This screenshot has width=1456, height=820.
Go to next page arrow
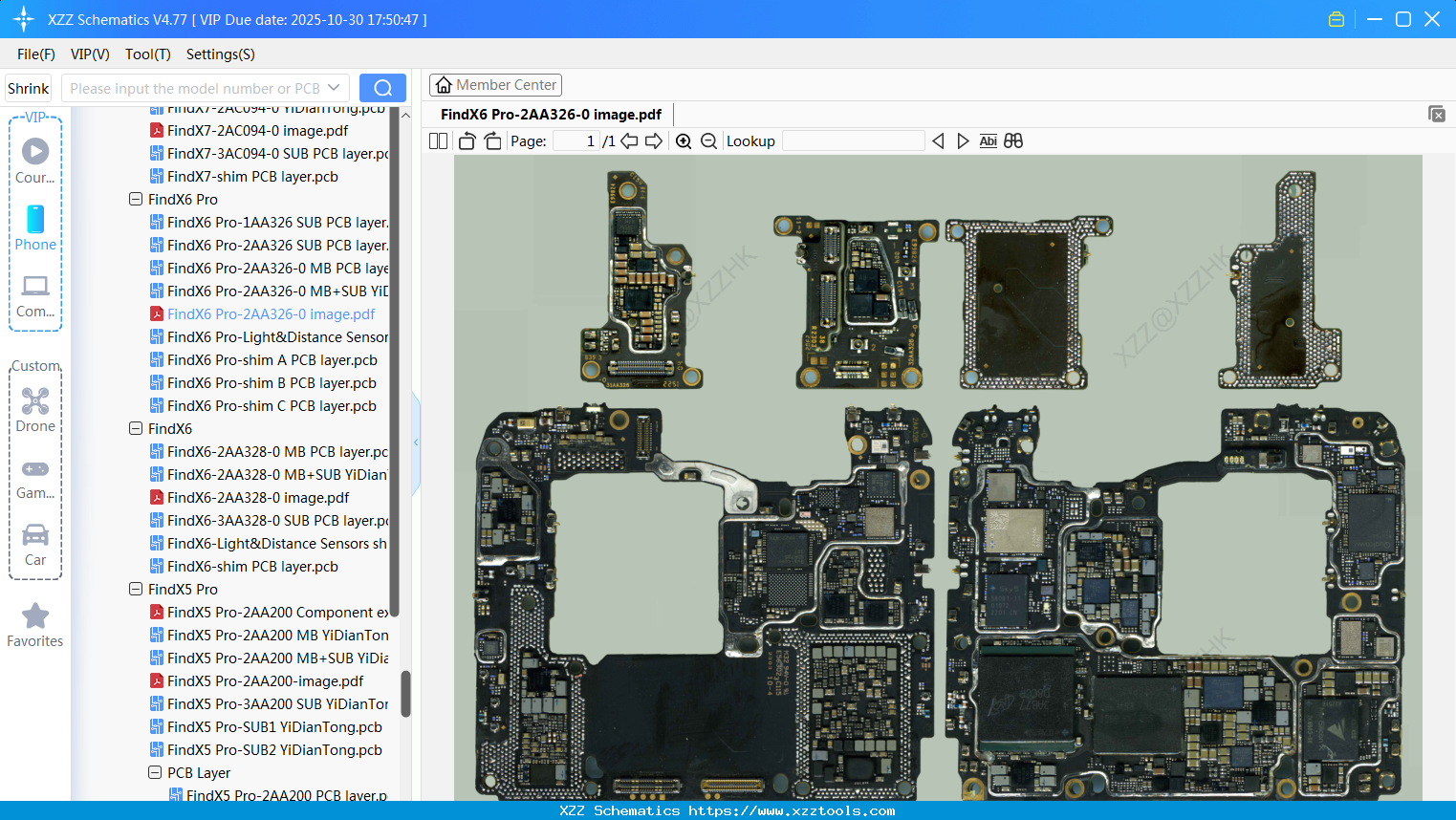(x=654, y=141)
